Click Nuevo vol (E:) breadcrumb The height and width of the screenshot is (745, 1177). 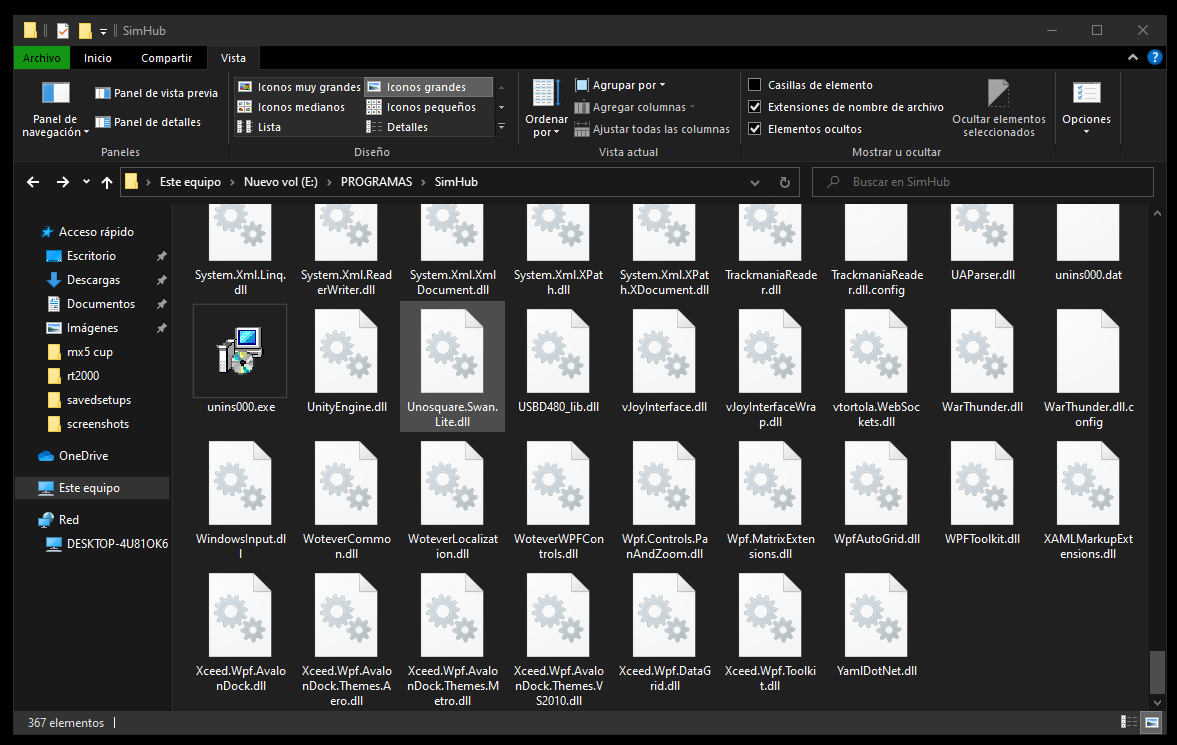tap(281, 182)
